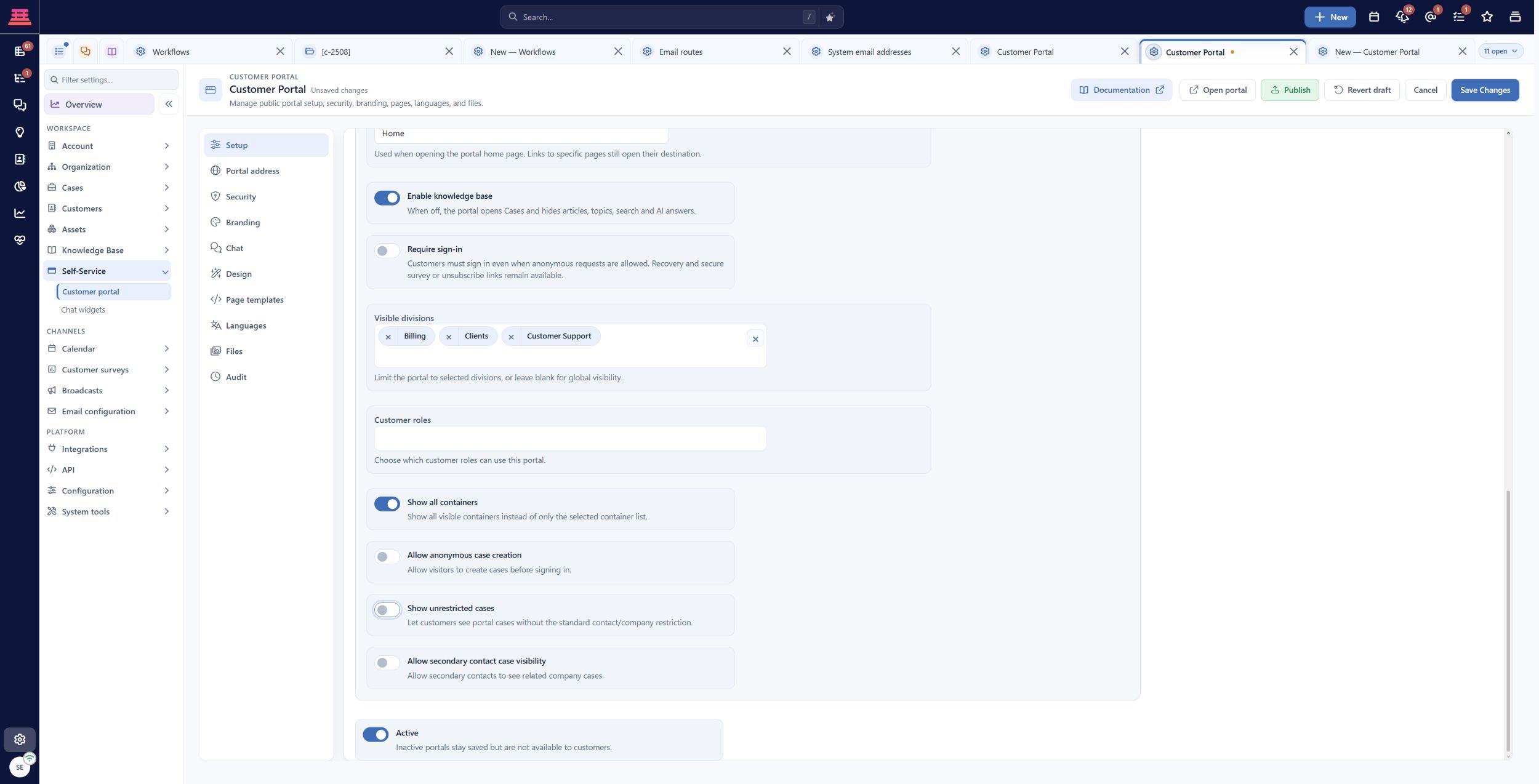Click Save Changes button
This screenshot has height=784, width=1539.
pyautogui.click(x=1485, y=90)
